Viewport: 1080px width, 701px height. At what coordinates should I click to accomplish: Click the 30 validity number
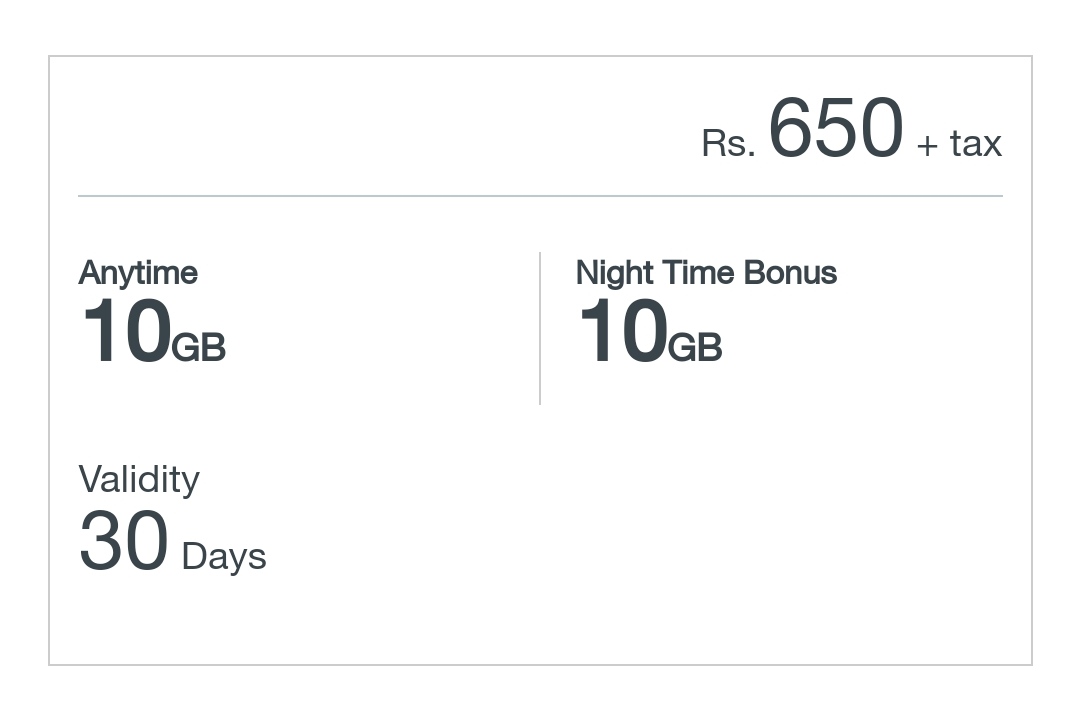point(124,541)
